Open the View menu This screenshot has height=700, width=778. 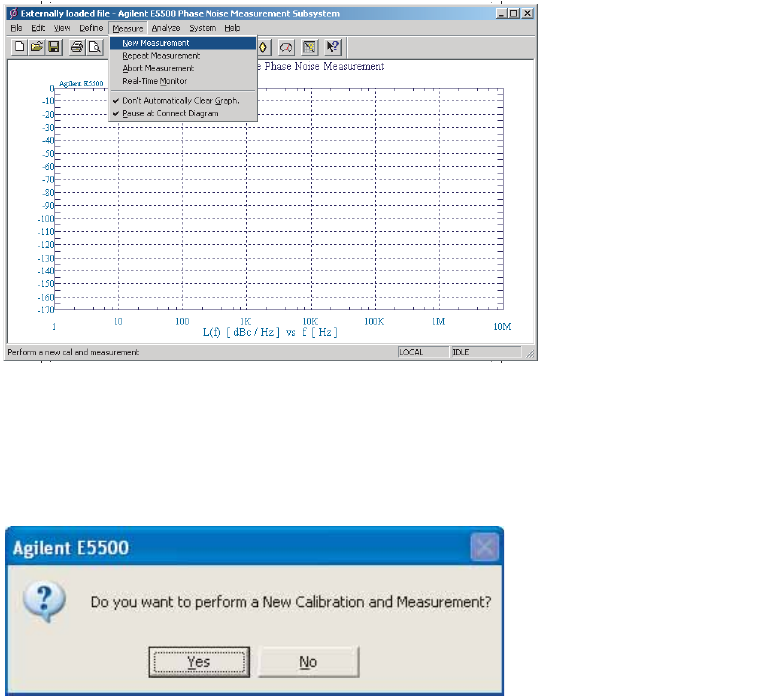pos(62,28)
